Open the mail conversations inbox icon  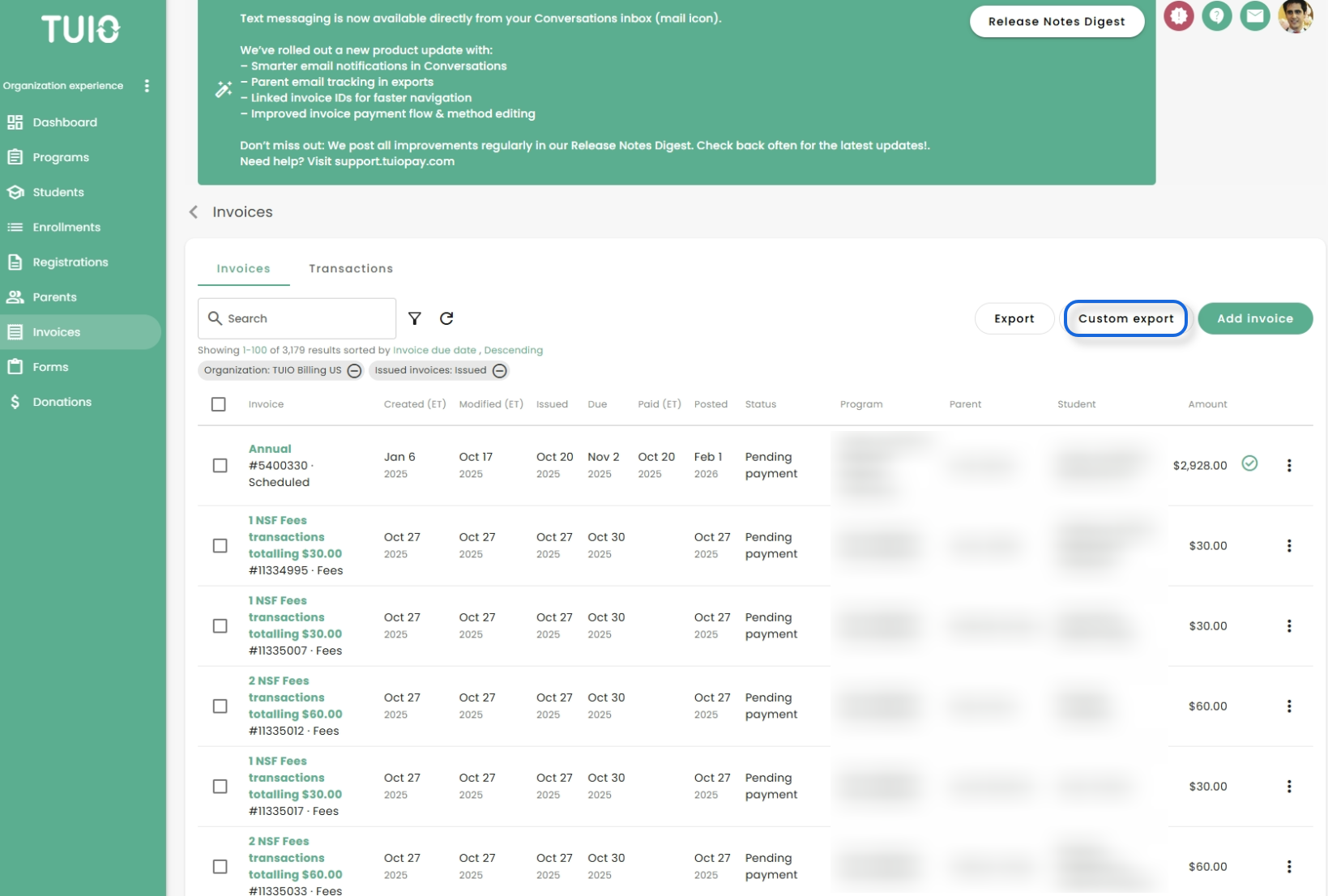tap(1254, 16)
